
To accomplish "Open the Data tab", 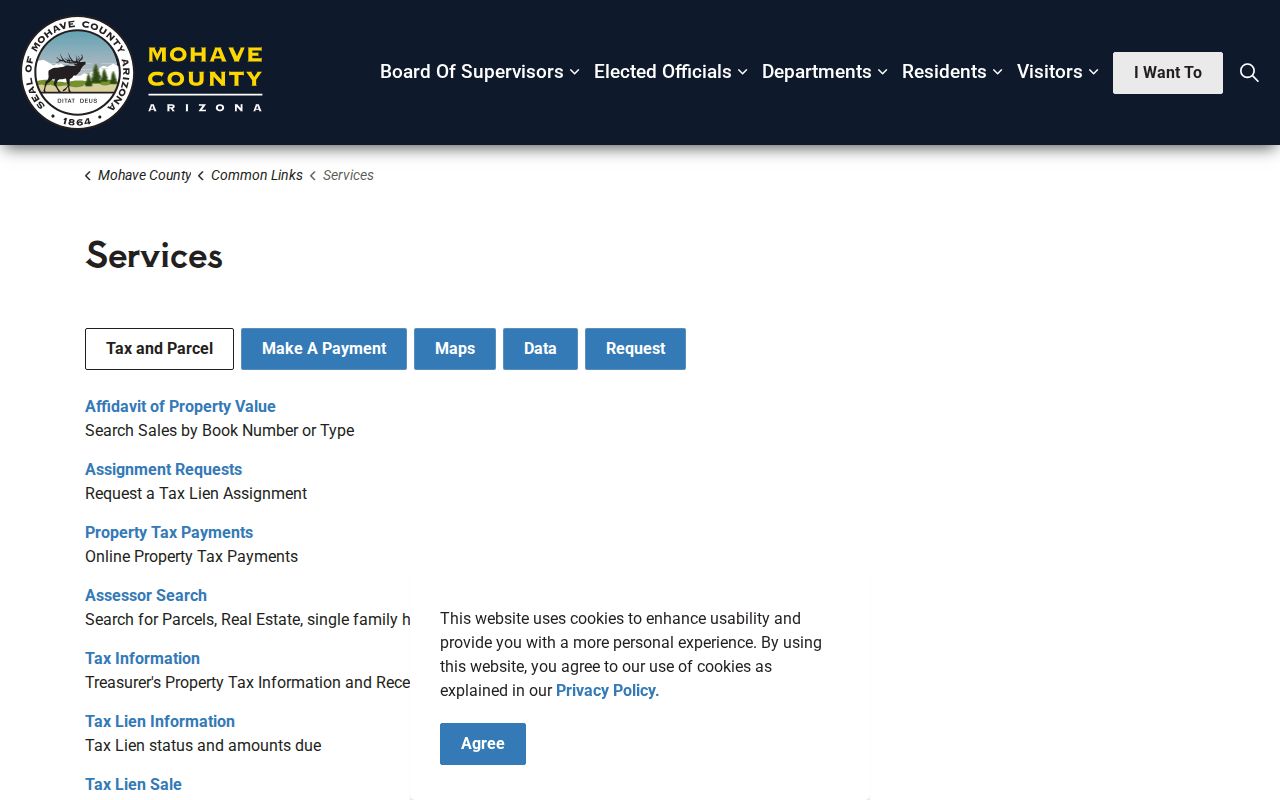I will [540, 349].
